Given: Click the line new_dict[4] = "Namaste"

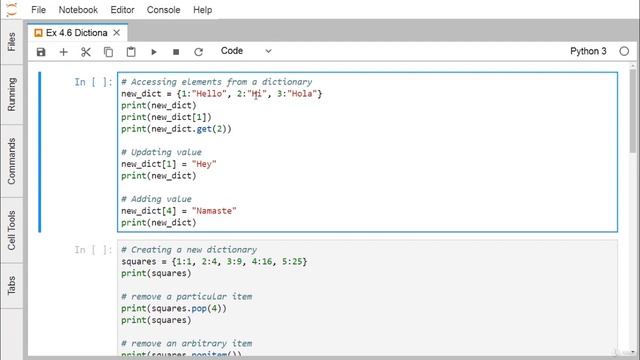Looking at the screenshot, I should (179, 211).
